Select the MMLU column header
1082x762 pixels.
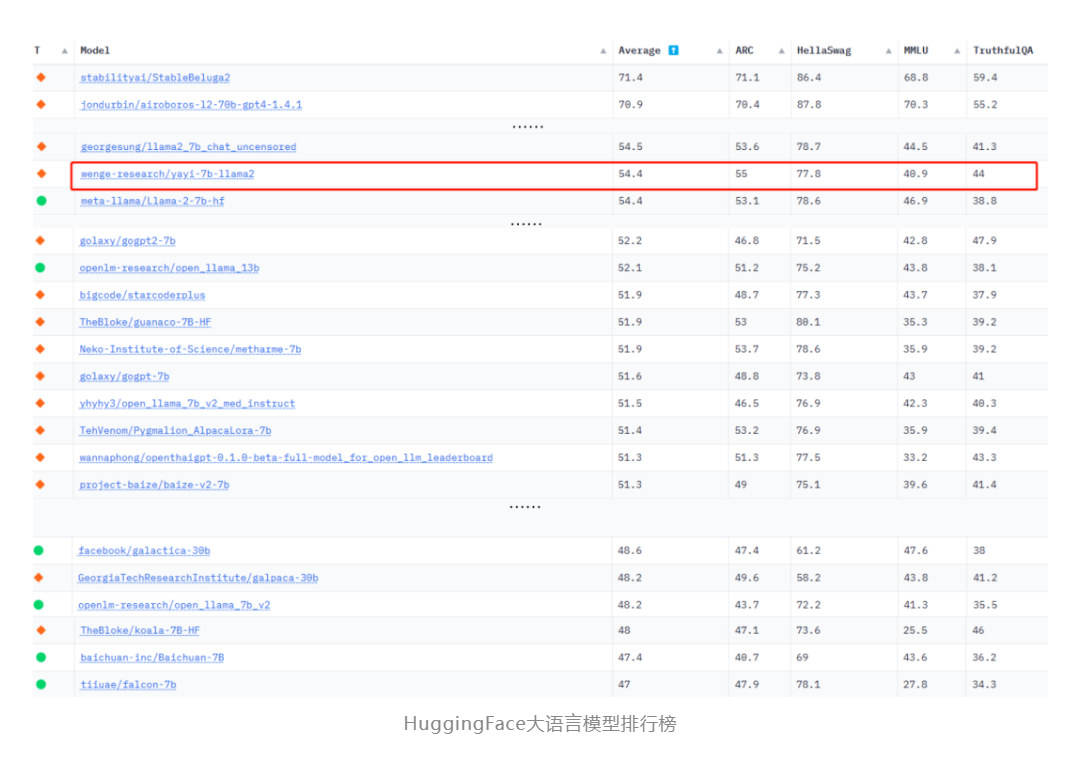tap(915, 50)
